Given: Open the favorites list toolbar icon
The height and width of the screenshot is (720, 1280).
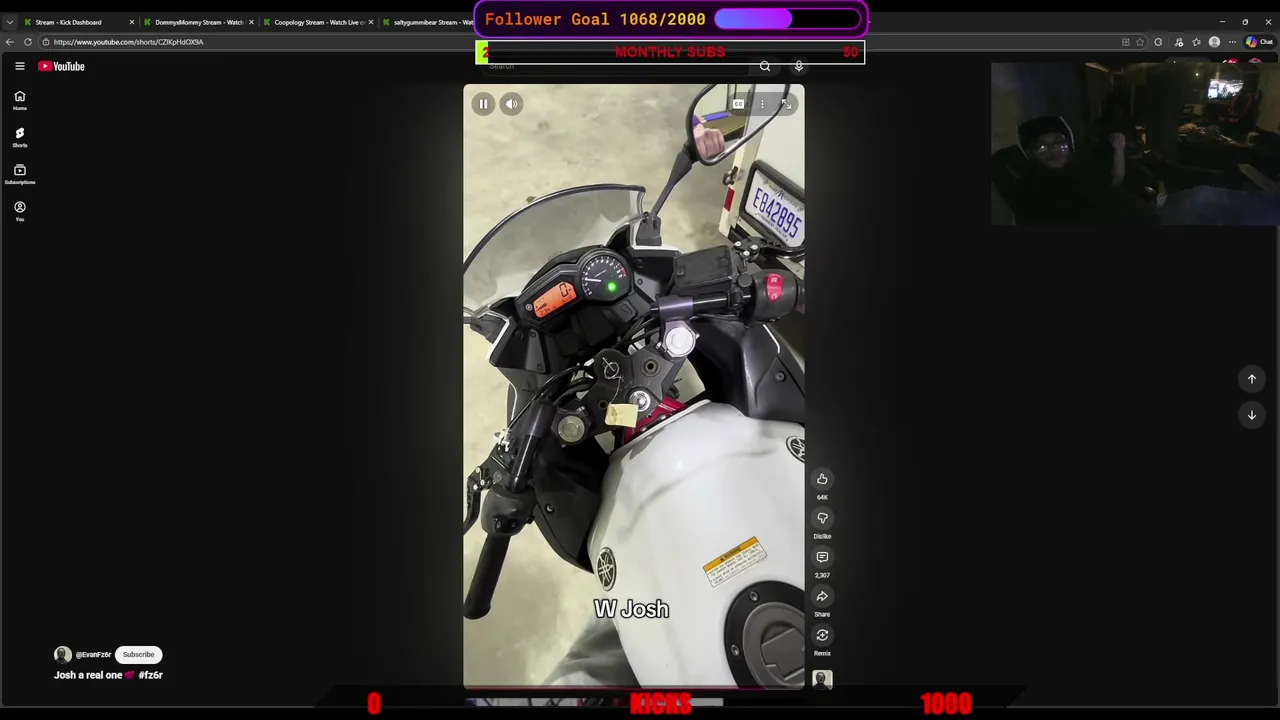Looking at the screenshot, I should coord(1196,42).
